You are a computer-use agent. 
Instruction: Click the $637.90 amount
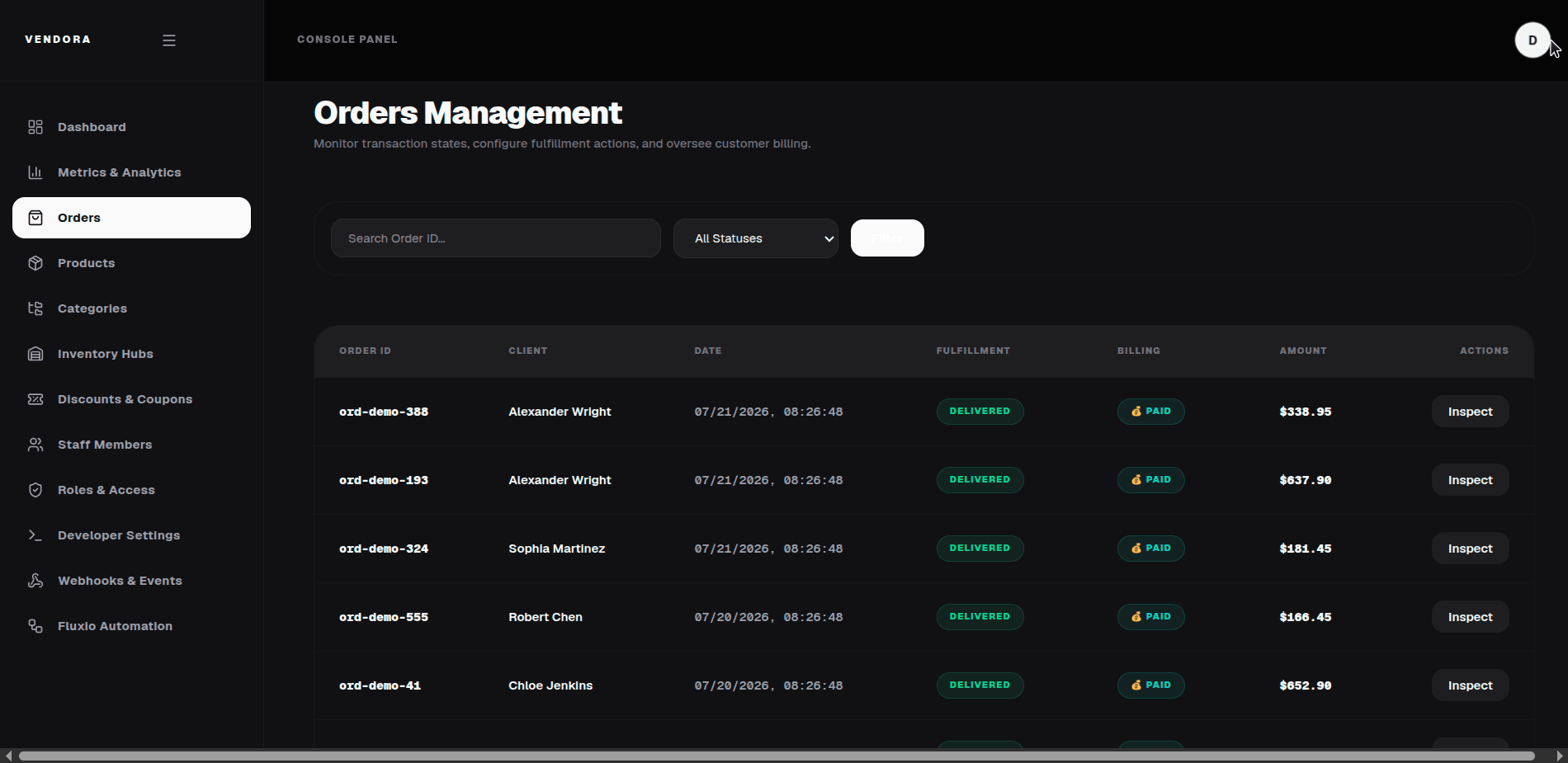click(x=1306, y=480)
